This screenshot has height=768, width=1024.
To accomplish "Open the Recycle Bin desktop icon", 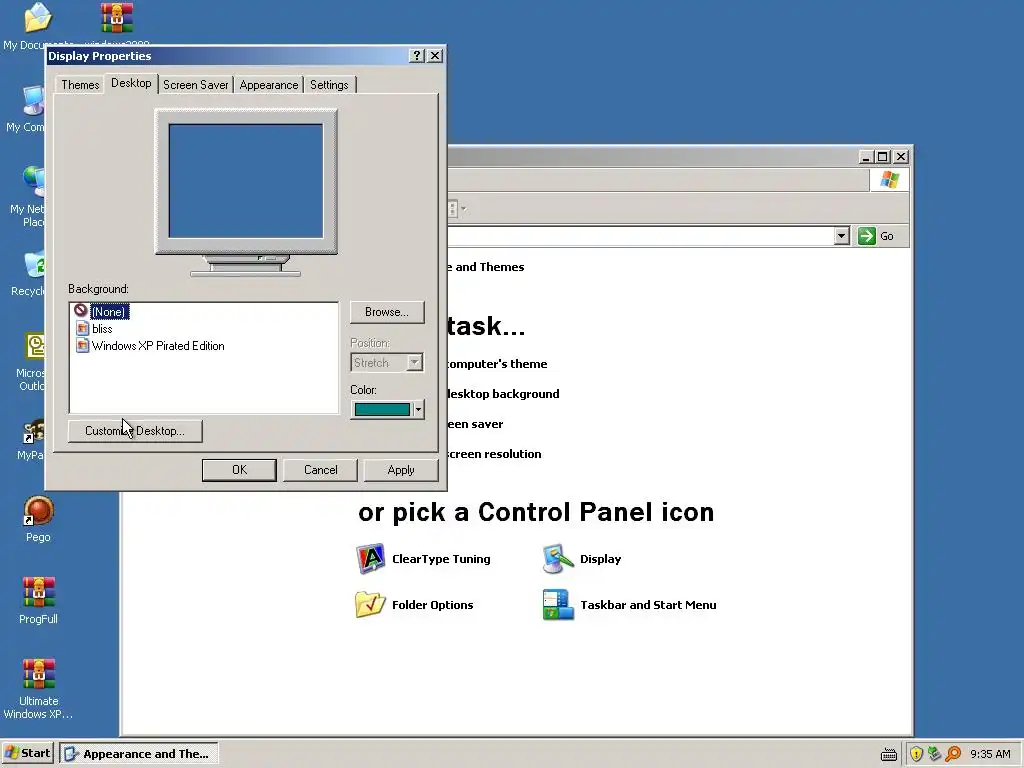I will tap(34, 264).
